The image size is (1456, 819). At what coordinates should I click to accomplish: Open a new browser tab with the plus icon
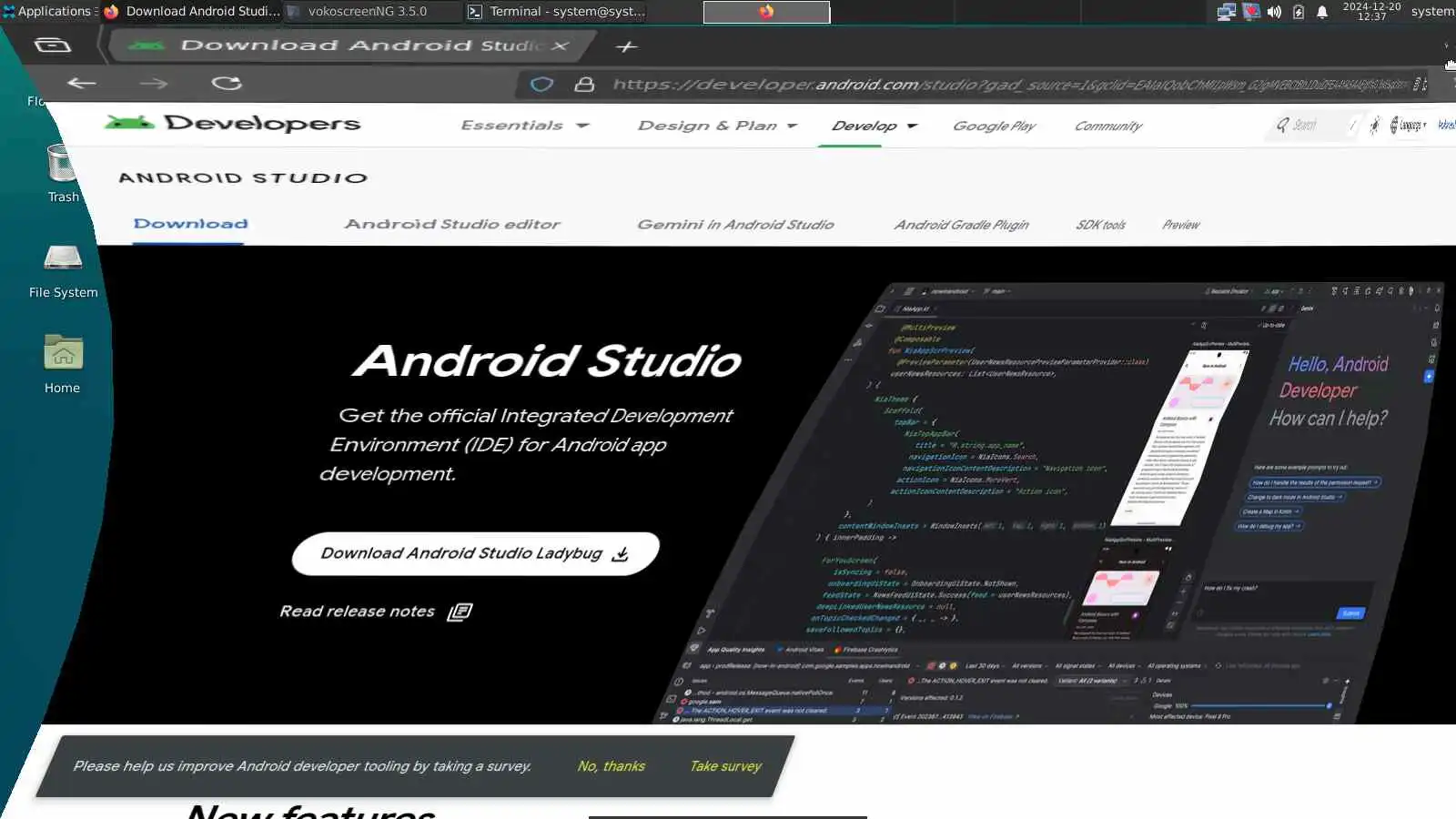pyautogui.click(x=627, y=46)
